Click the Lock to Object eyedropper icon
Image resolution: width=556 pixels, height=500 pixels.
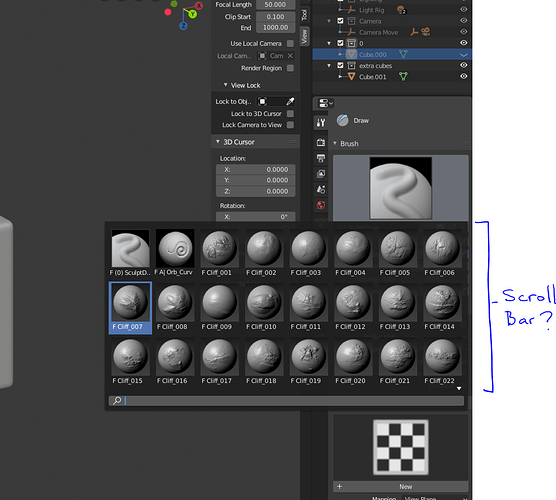(290, 102)
